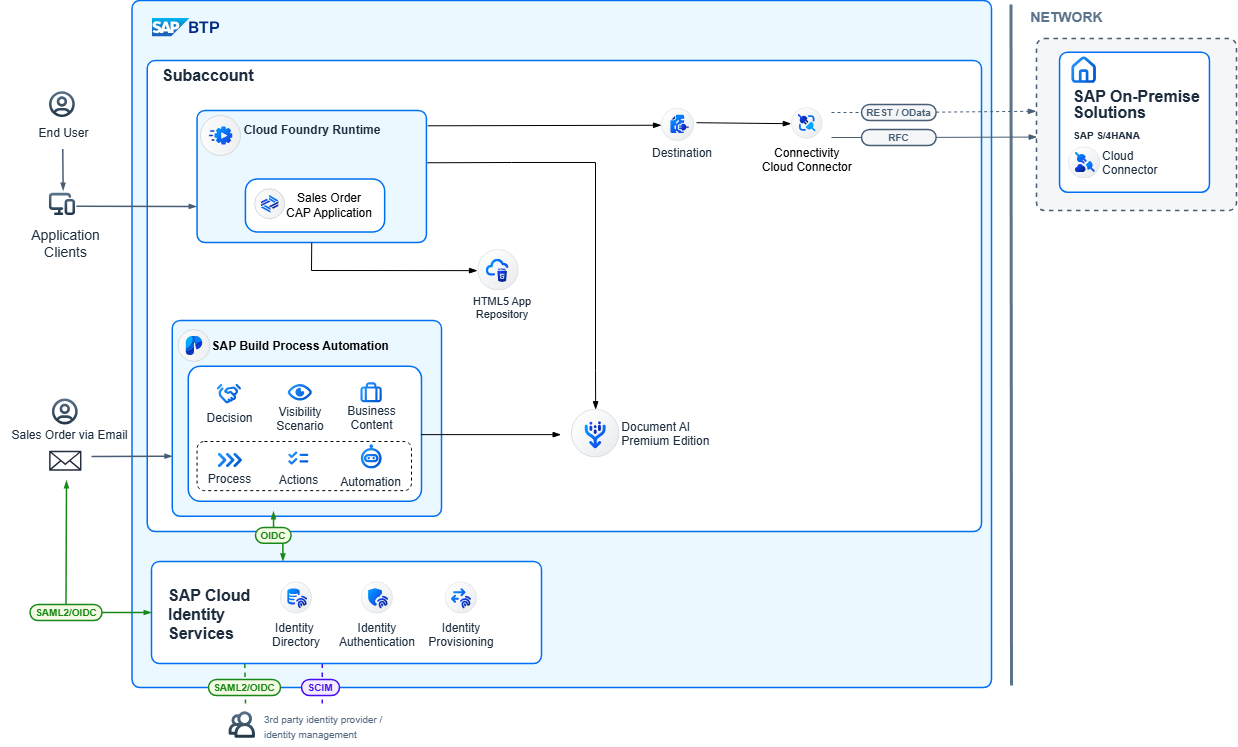Select the SAP On-Premise Solutions title text
Screen dimensions: 1238x747
(1136, 105)
